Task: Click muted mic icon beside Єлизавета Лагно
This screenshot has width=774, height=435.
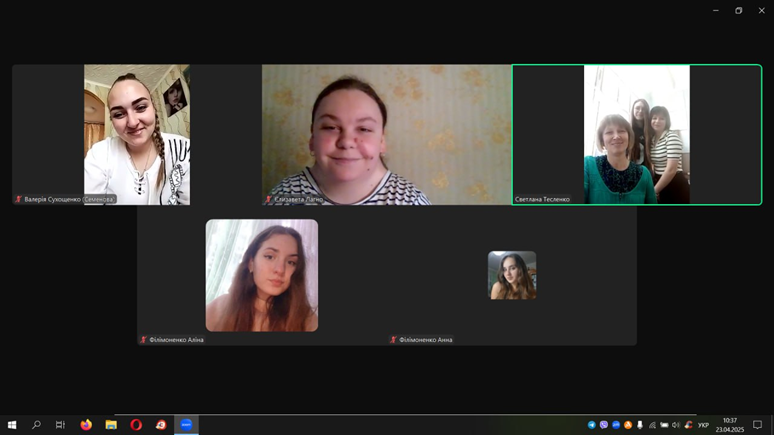Action: (x=269, y=199)
